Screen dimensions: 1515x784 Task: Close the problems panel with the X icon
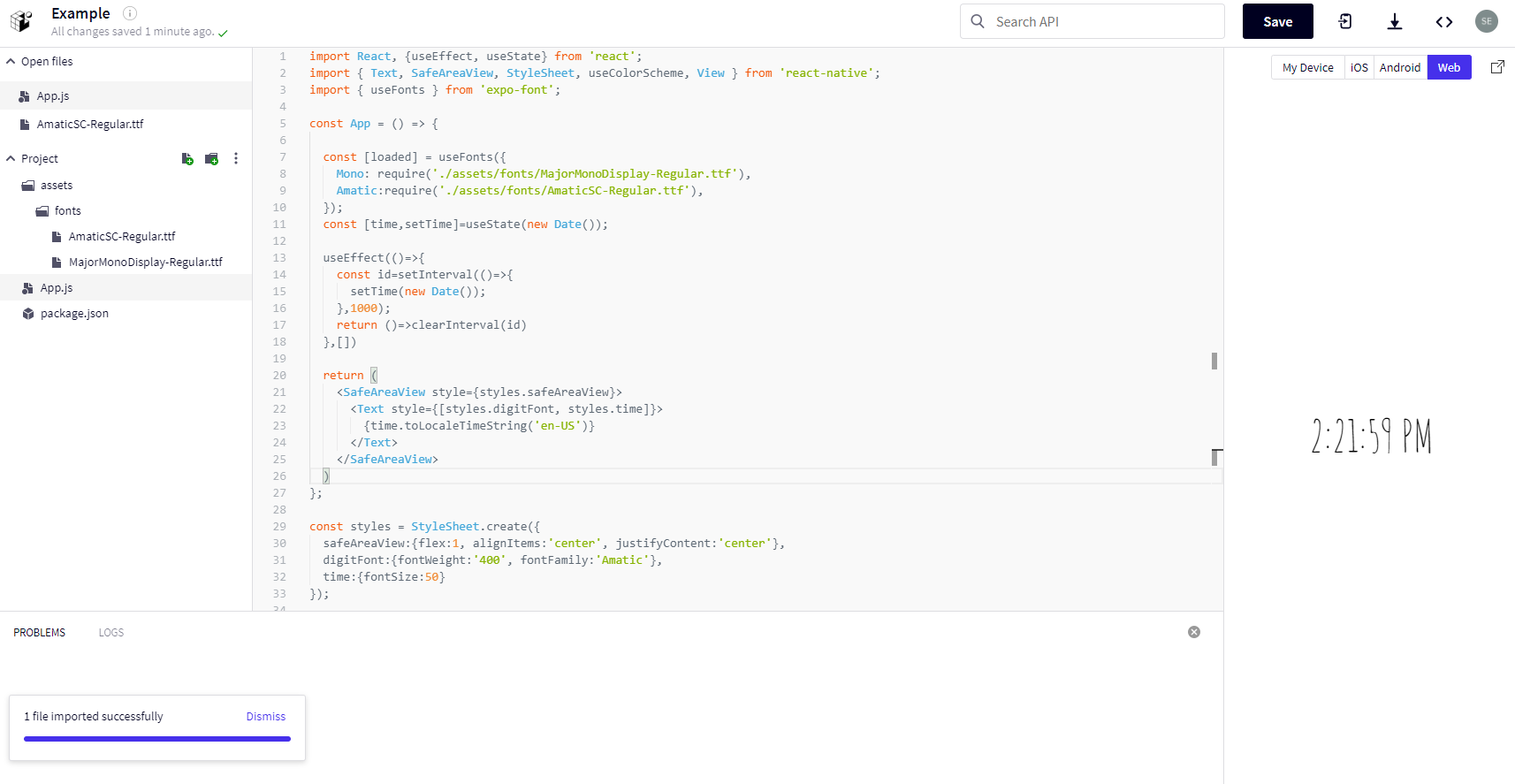[x=1194, y=632]
